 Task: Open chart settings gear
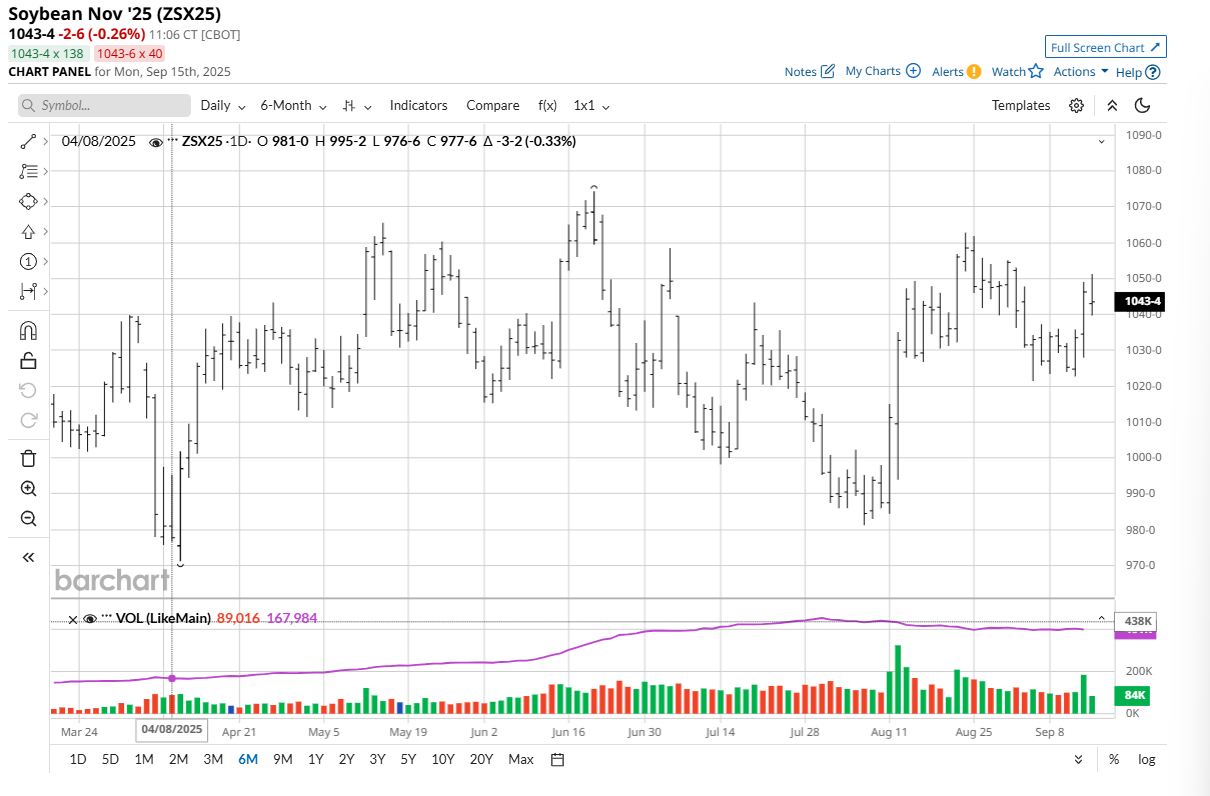click(x=1076, y=105)
